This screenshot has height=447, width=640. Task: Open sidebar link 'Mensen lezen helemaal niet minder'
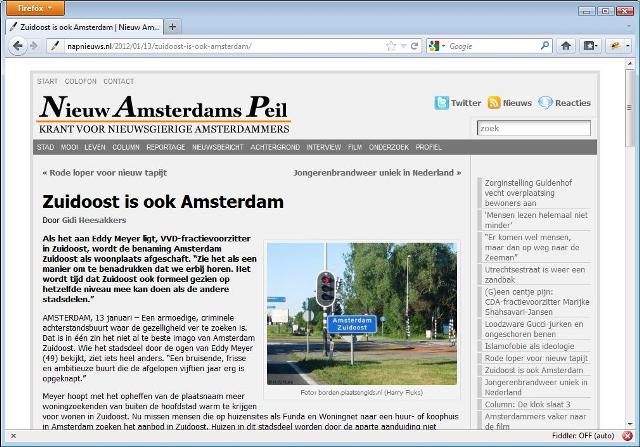tap(536, 220)
